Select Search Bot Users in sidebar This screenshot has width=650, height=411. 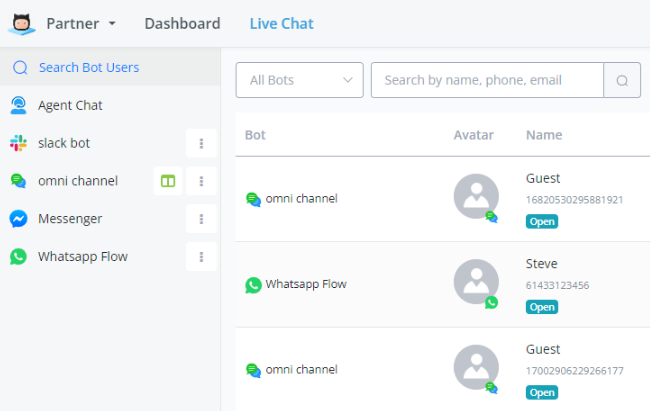pyautogui.click(x=88, y=67)
